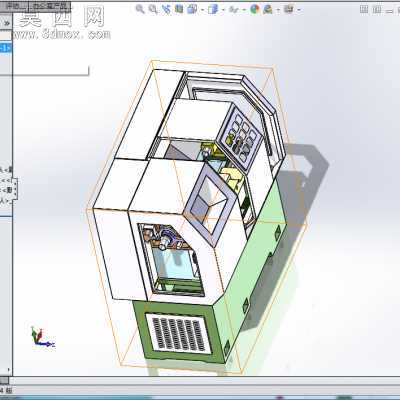
Task: Click the second tile-windows icon at top right
Action: (x=377, y=9)
